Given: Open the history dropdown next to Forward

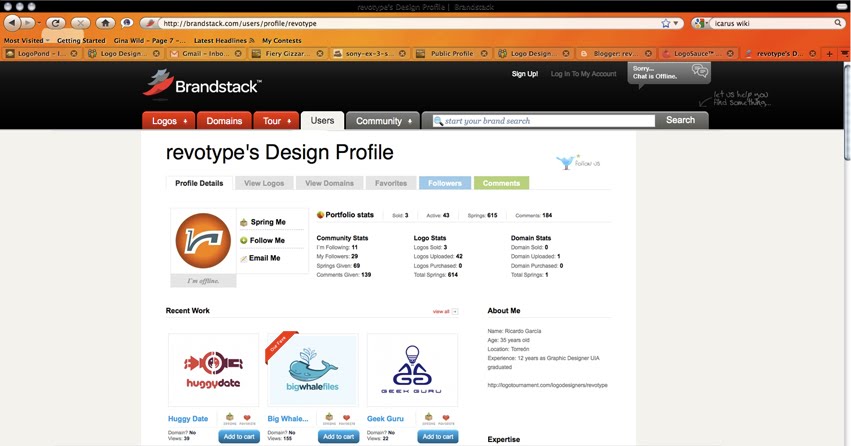Looking at the screenshot, I should tap(39, 23).
